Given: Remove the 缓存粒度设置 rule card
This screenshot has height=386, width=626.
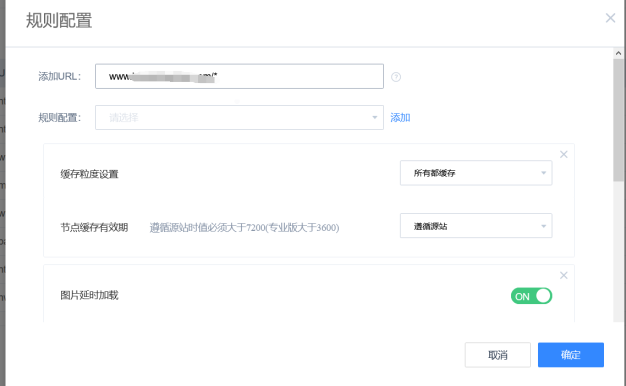Looking at the screenshot, I should point(563,154).
